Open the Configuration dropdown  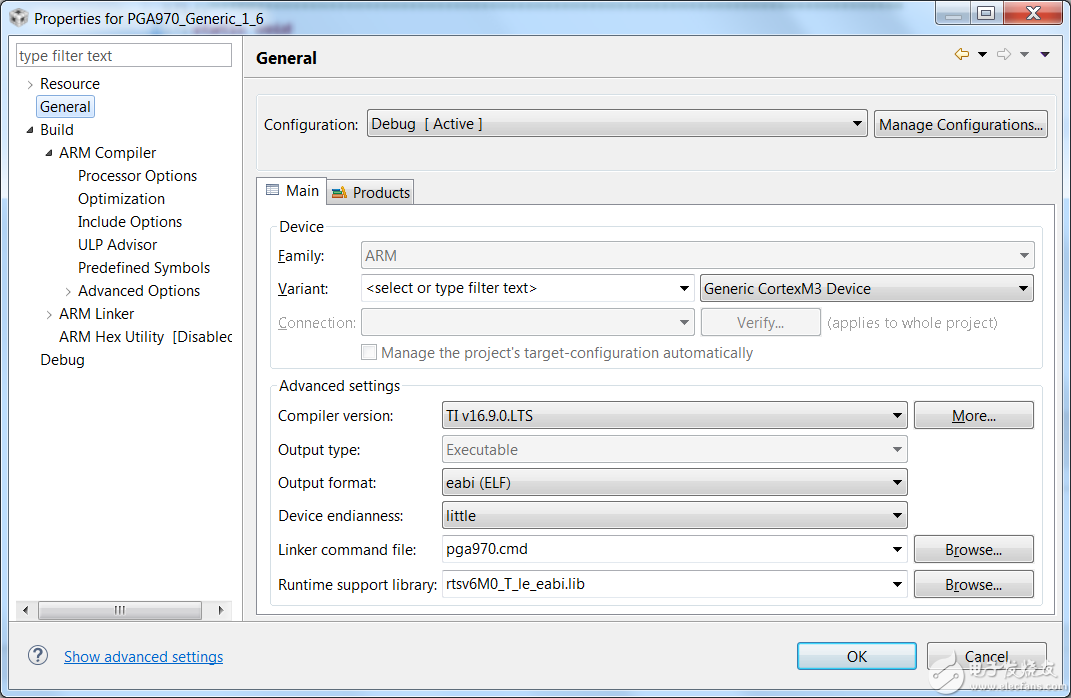click(616, 125)
